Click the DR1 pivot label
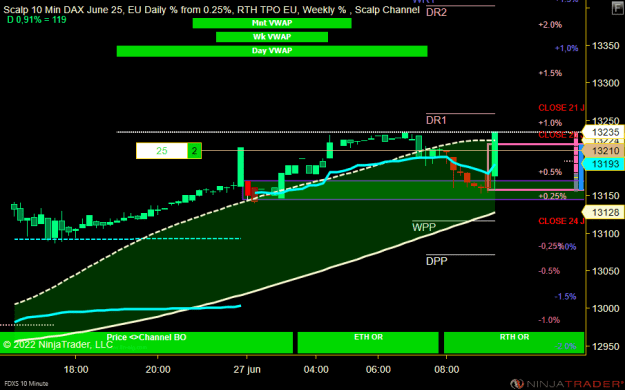 (436, 120)
